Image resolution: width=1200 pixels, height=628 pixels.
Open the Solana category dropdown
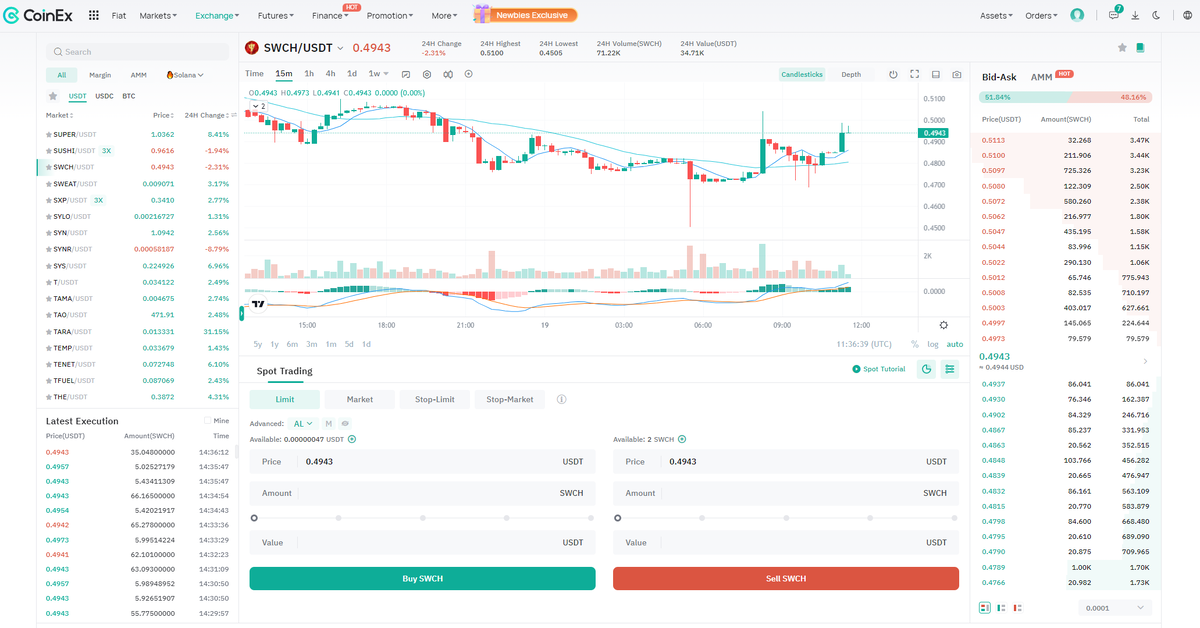[x=185, y=75]
